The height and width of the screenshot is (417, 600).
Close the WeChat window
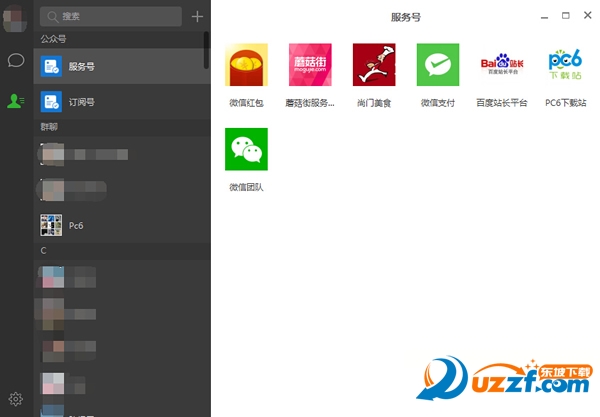588,15
